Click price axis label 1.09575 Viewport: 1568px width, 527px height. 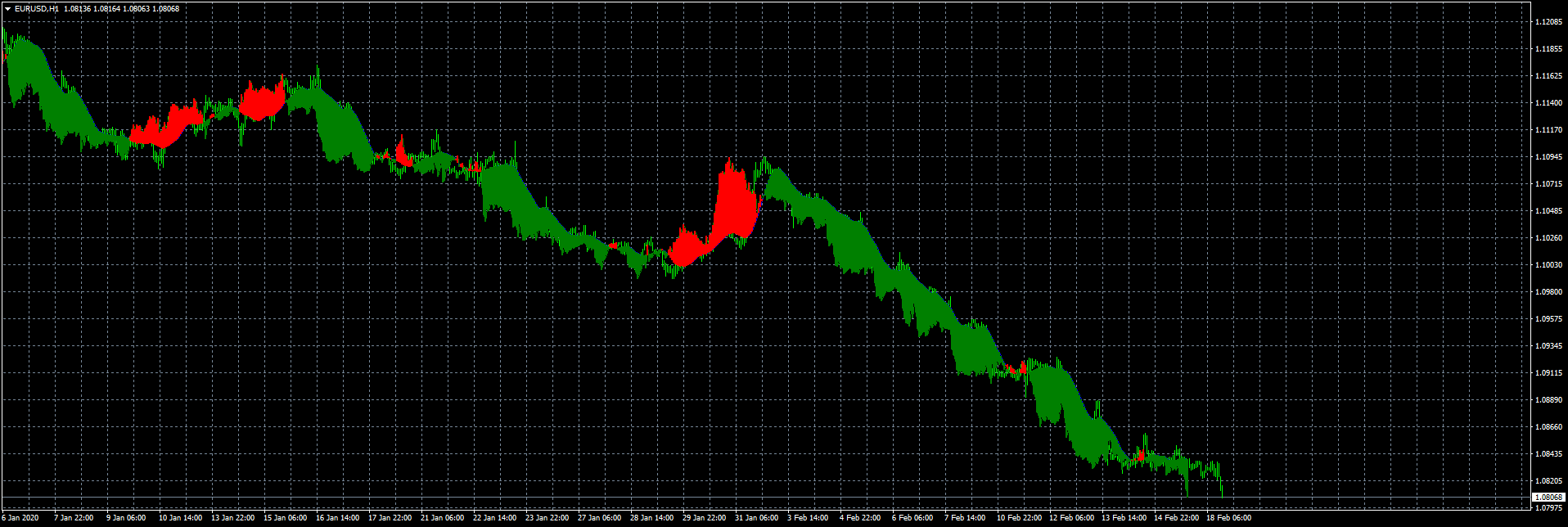click(1550, 319)
